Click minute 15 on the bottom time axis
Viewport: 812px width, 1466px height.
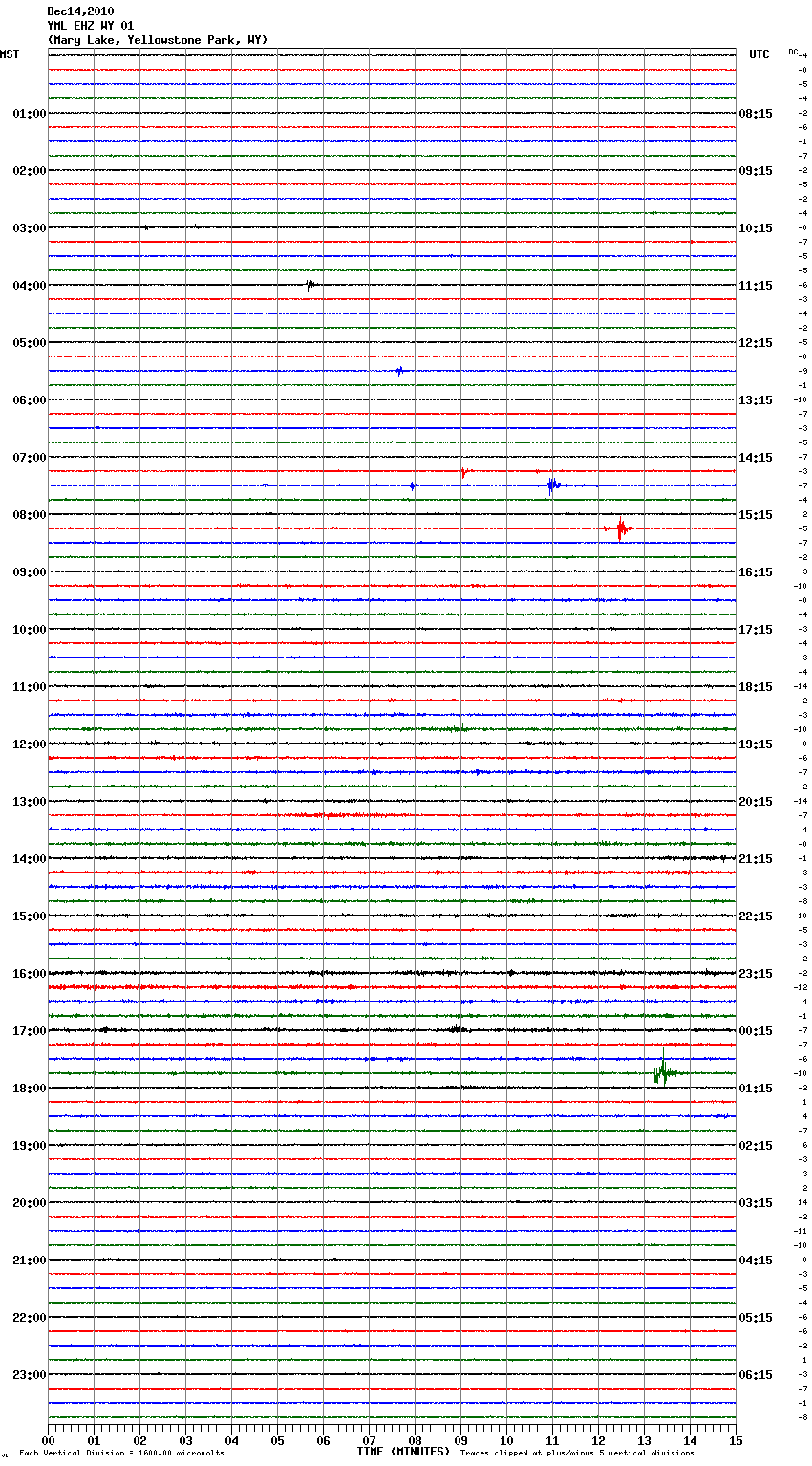click(x=736, y=1440)
